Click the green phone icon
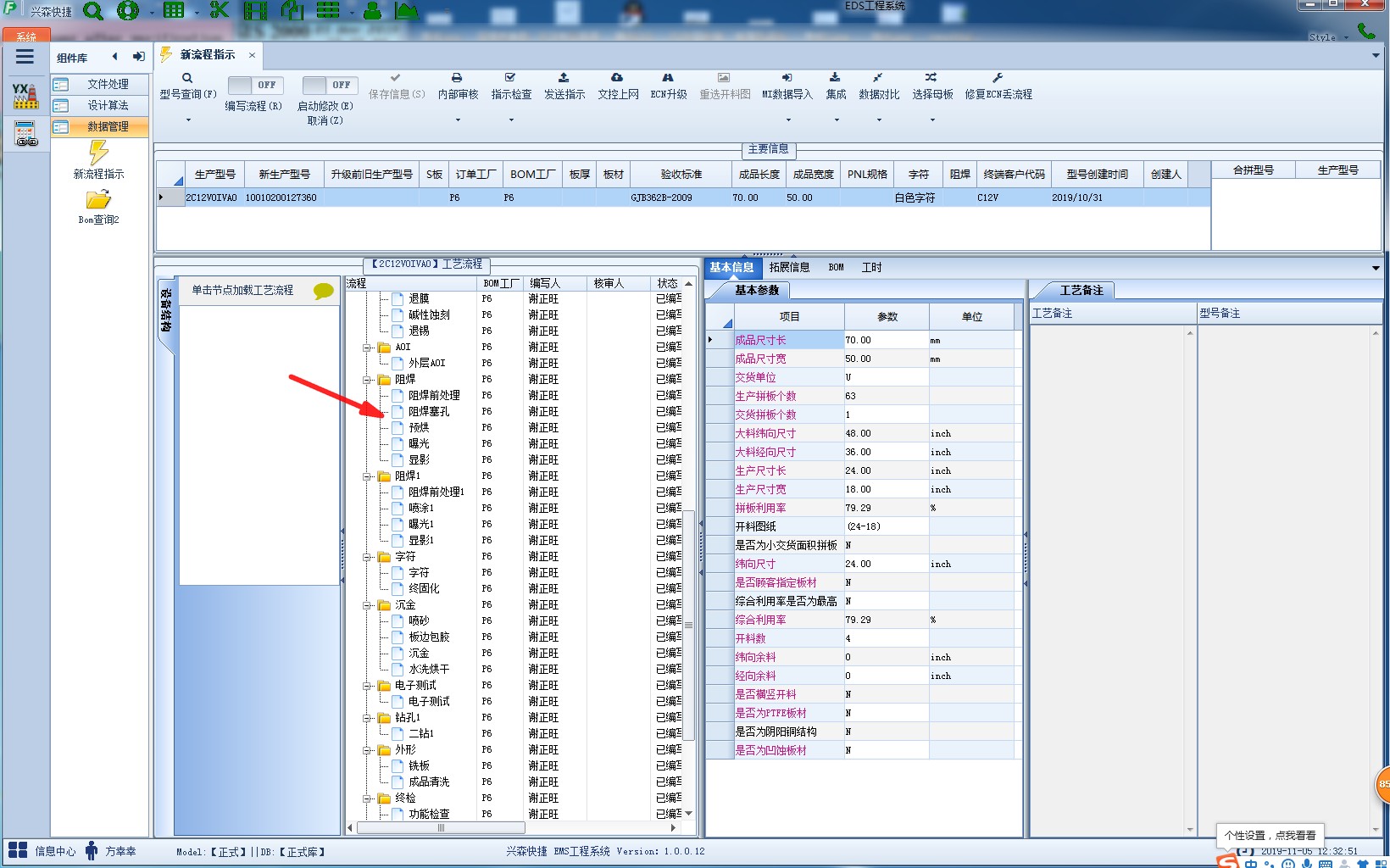Image resolution: width=1390 pixels, height=868 pixels. tap(1366, 31)
